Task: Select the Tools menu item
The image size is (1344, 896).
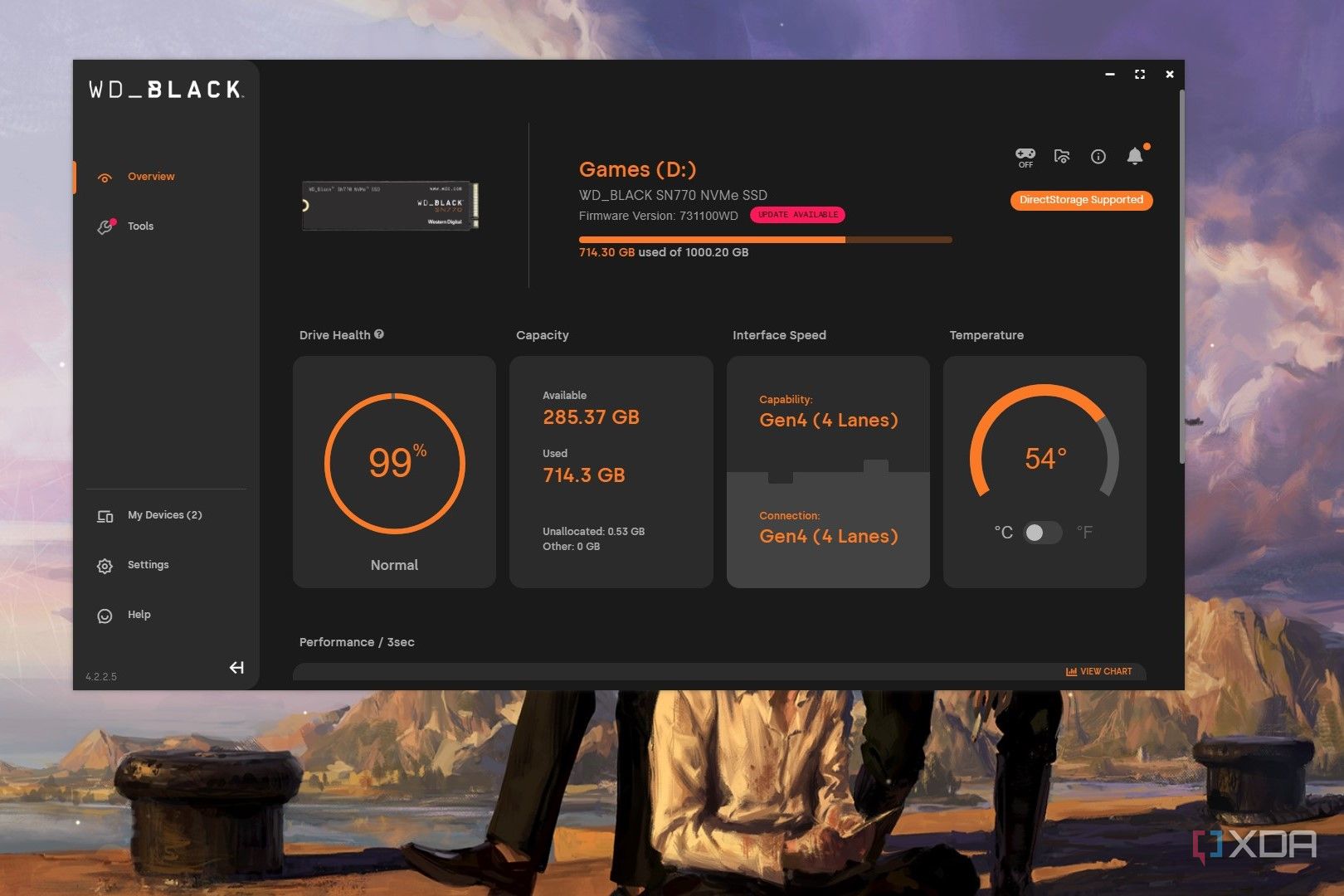Action: tap(140, 226)
